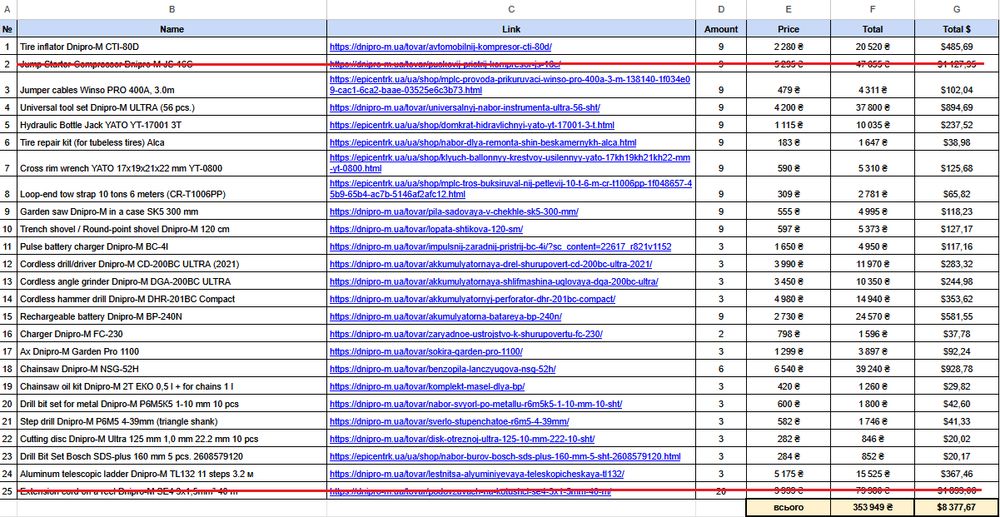The height and width of the screenshot is (517, 1000).
Task: Select the cell 'Ax Dnipro-M Garden Pro 1100'
Action: 172,351
